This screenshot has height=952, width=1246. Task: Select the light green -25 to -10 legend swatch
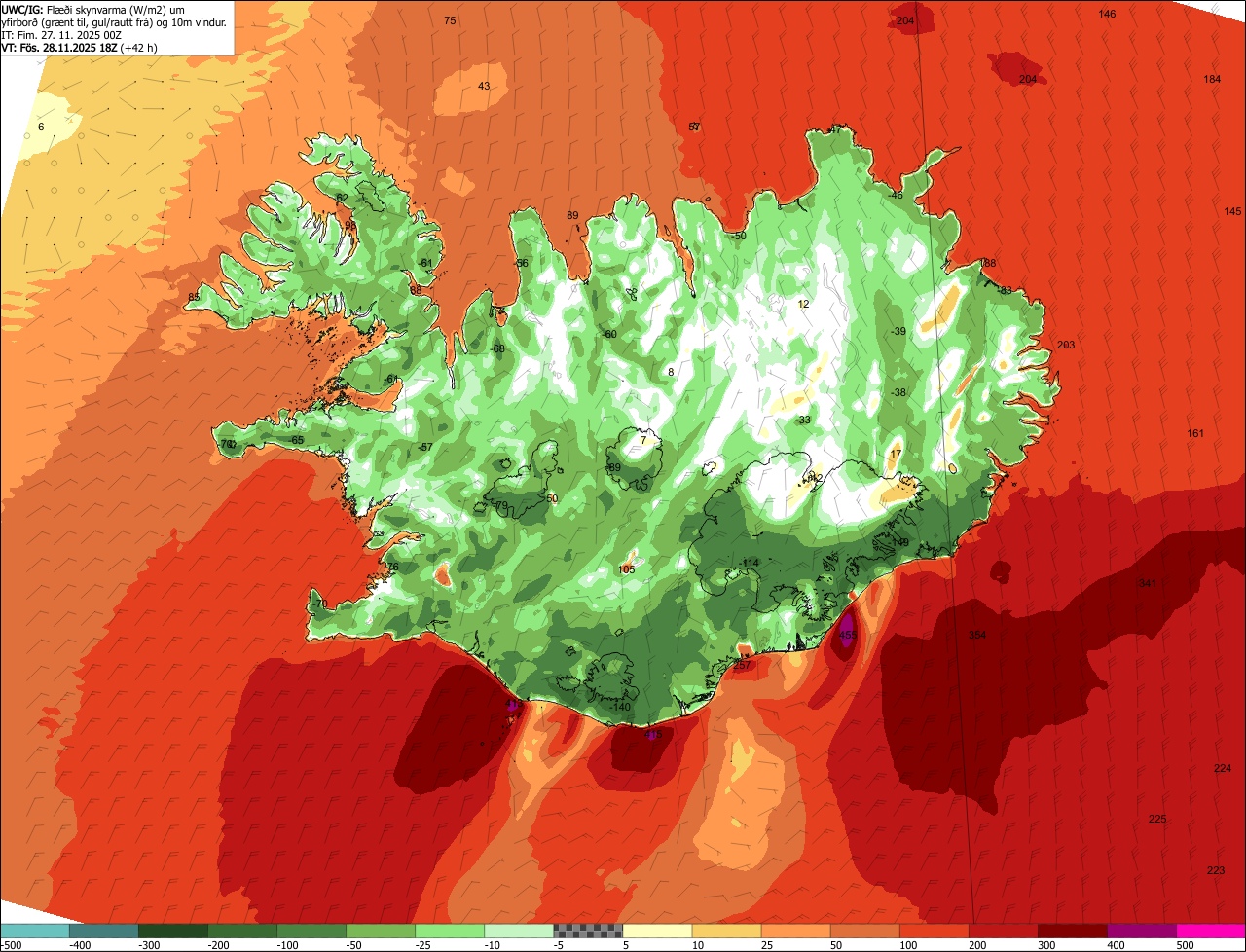[450, 931]
